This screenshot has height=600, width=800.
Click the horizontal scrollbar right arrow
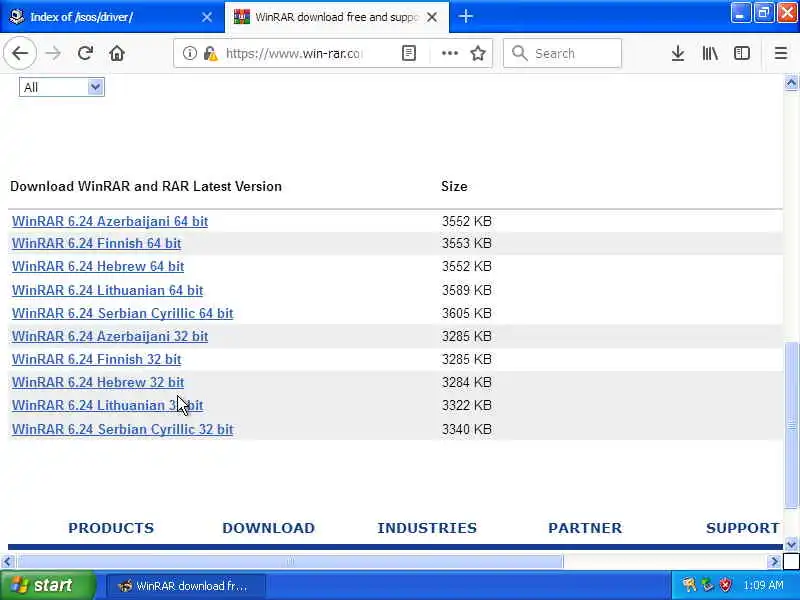click(774, 562)
